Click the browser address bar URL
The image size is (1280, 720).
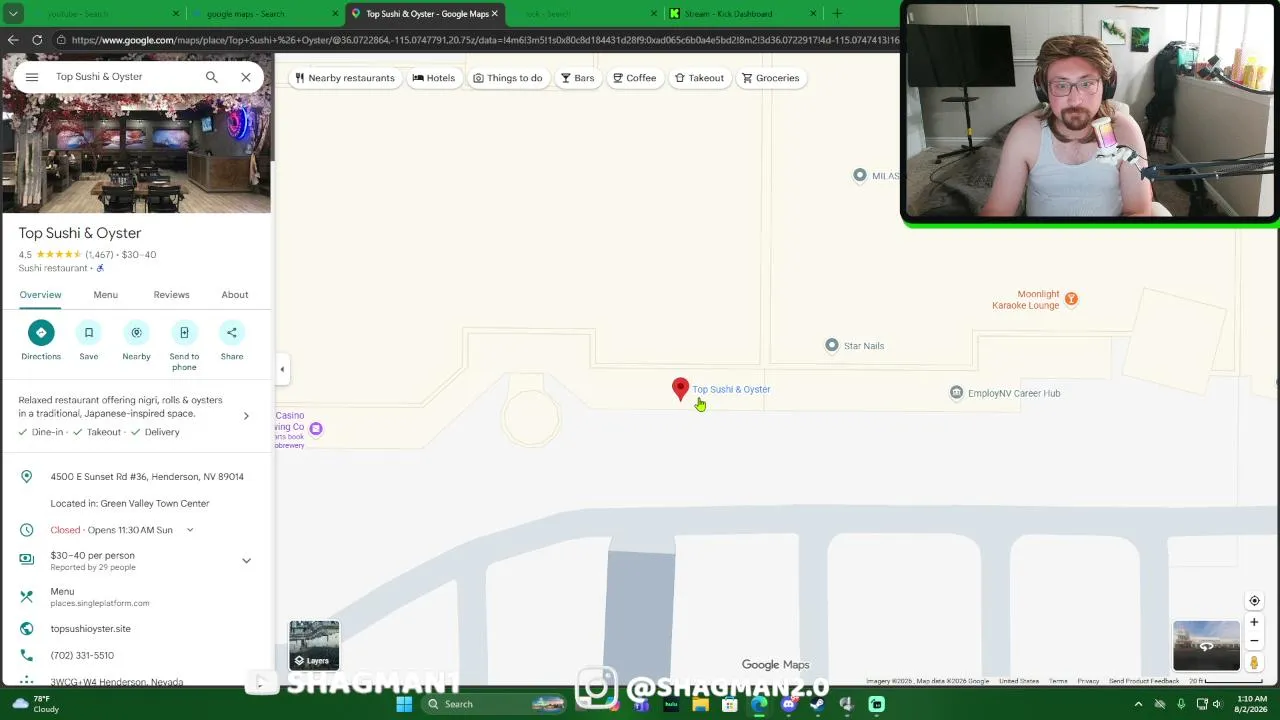click(484, 40)
